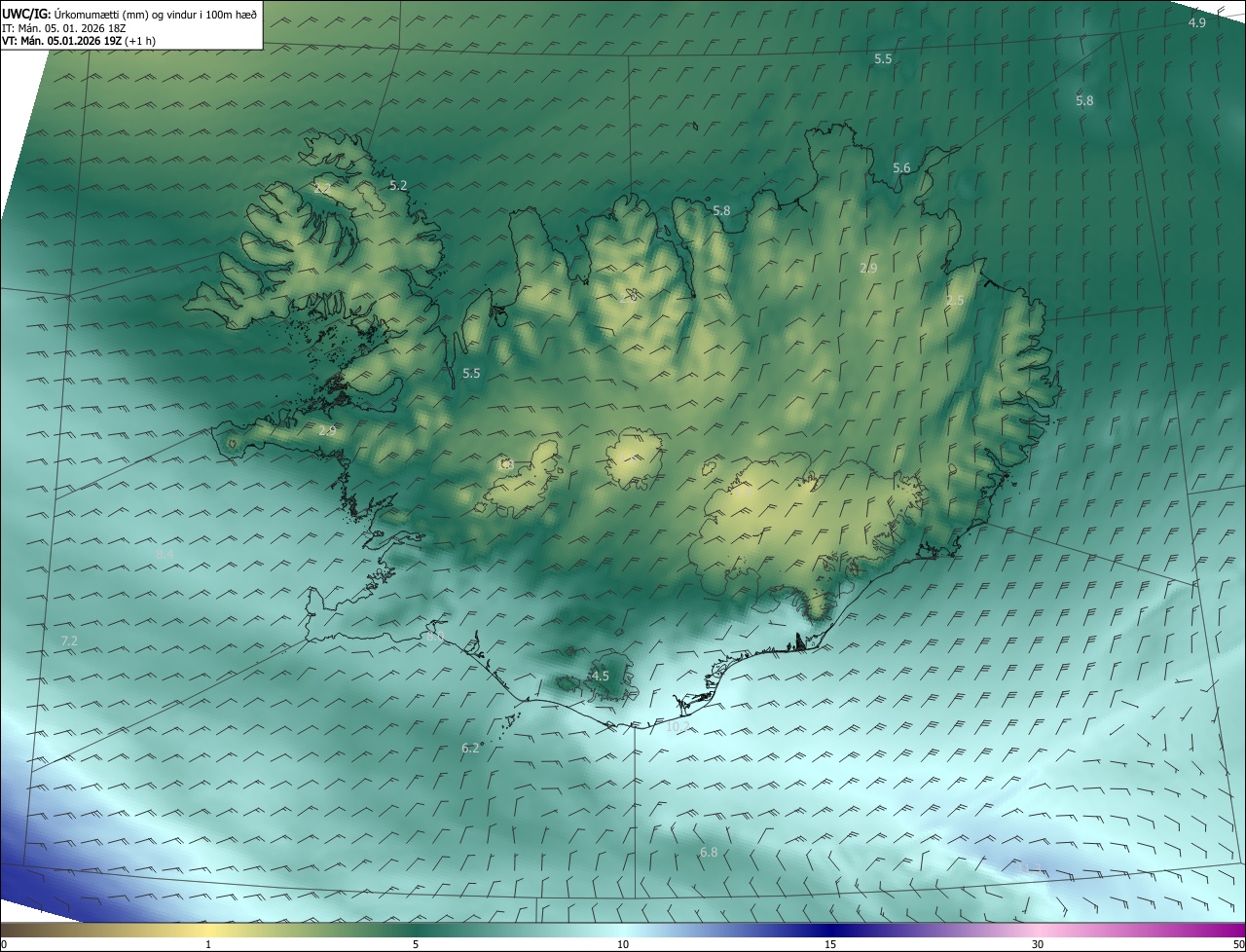Click the '50' label on the color scale
Viewport: 1246px width, 952px height.
(1238, 944)
